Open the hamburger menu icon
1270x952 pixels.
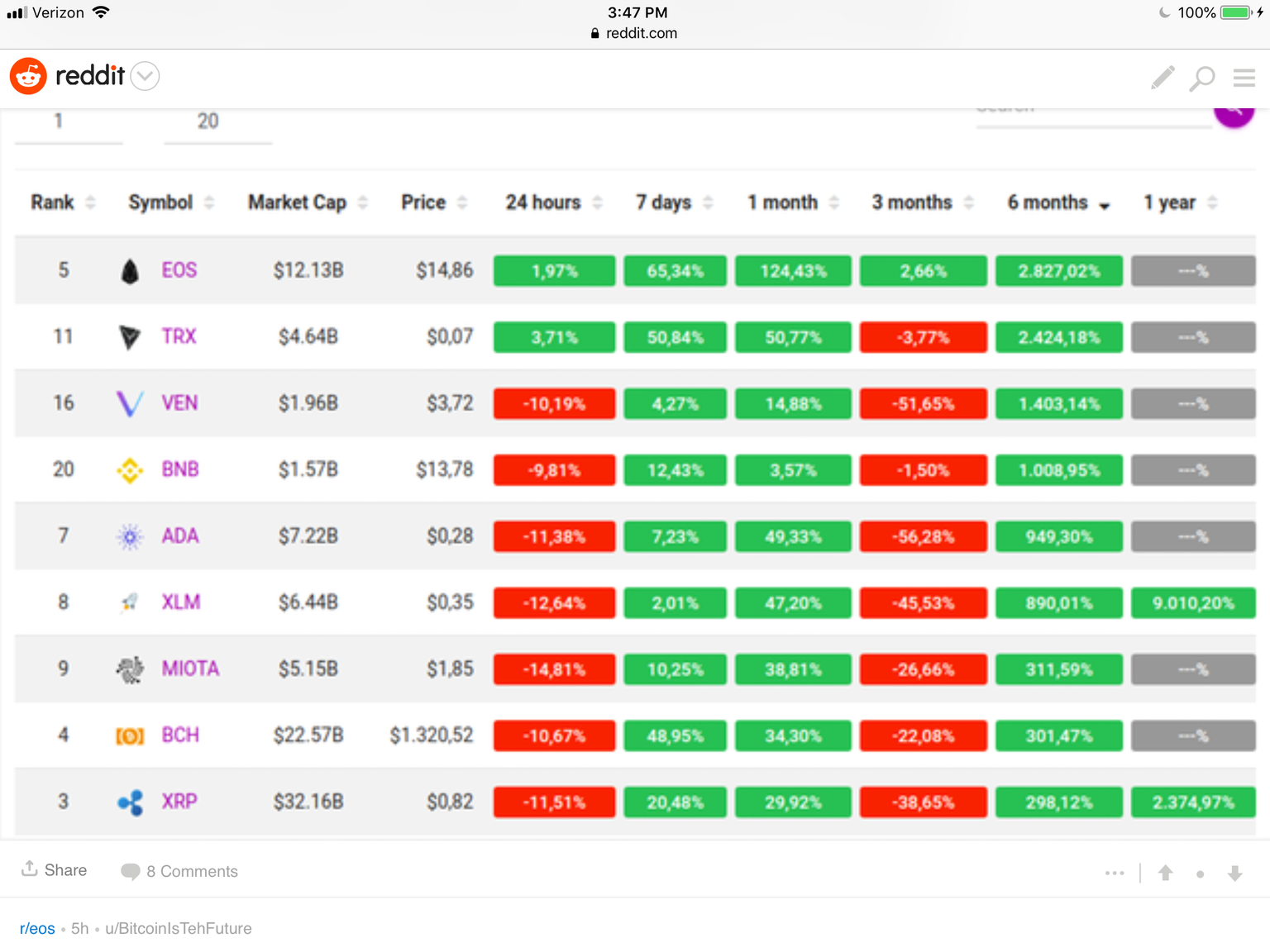click(1244, 78)
